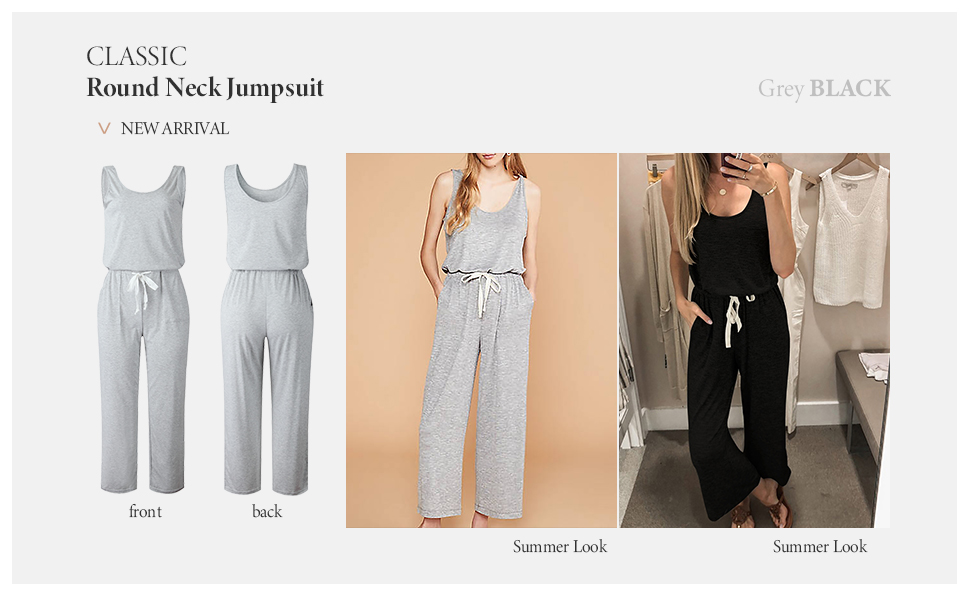The image size is (970, 600).
Task: Click the CLASSIC heading text
Action: [x=136, y=56]
